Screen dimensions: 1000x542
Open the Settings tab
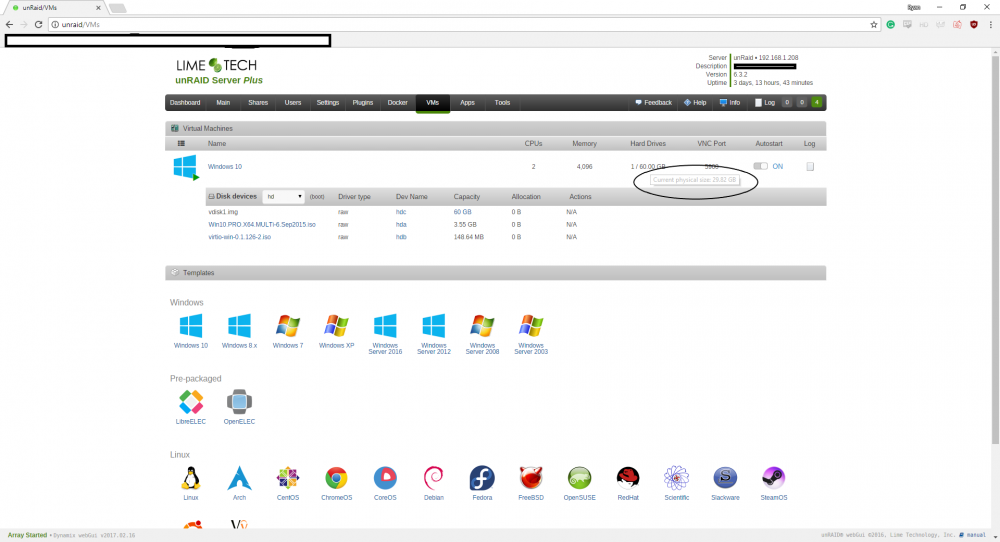coord(328,103)
